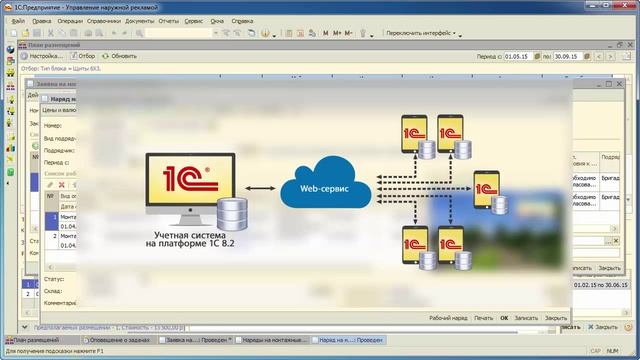The image size is (640, 360).
Task: Confirm with OK in front dialog
Action: pos(504,318)
